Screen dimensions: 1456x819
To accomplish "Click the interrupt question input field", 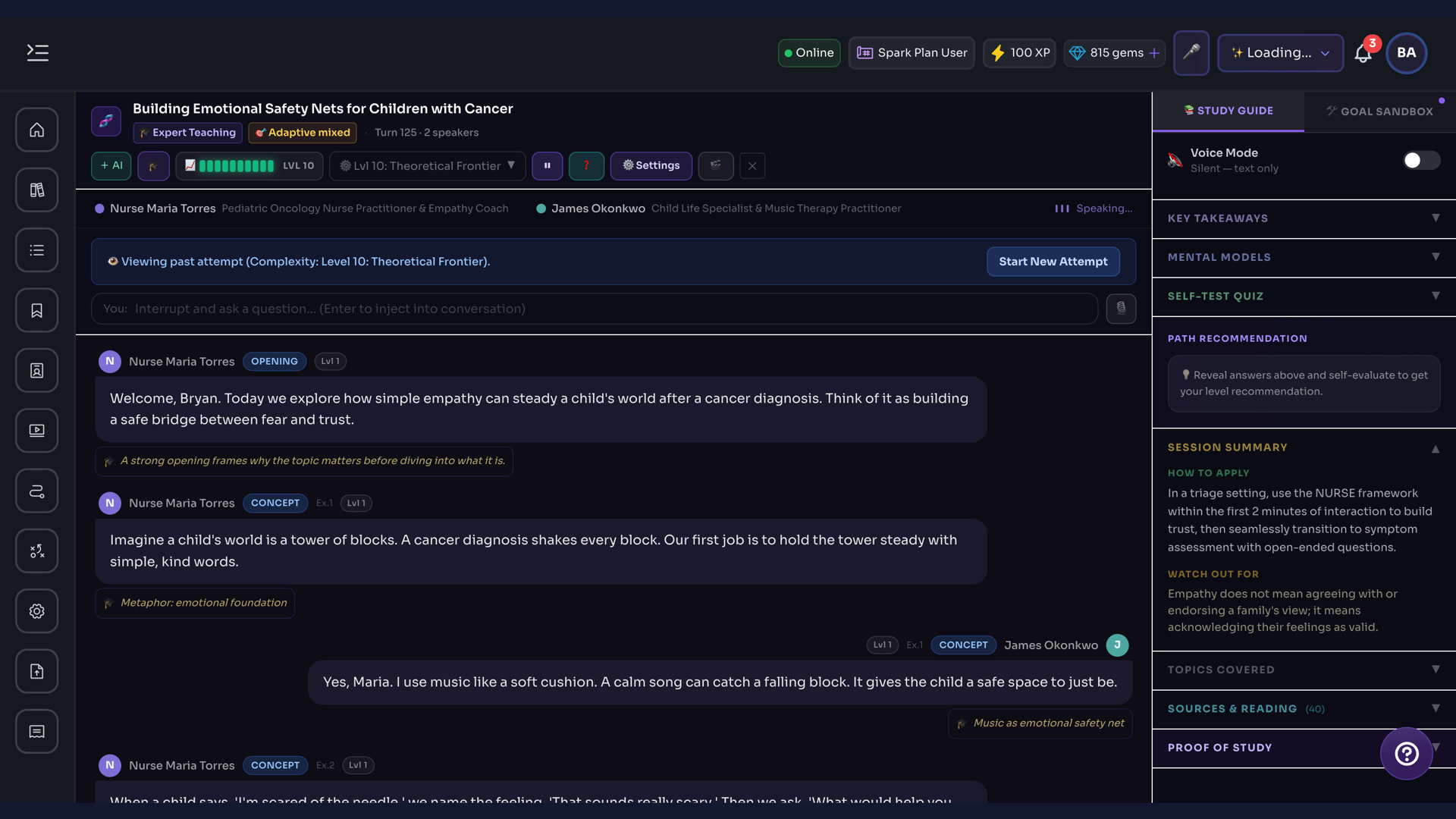I will click(595, 309).
